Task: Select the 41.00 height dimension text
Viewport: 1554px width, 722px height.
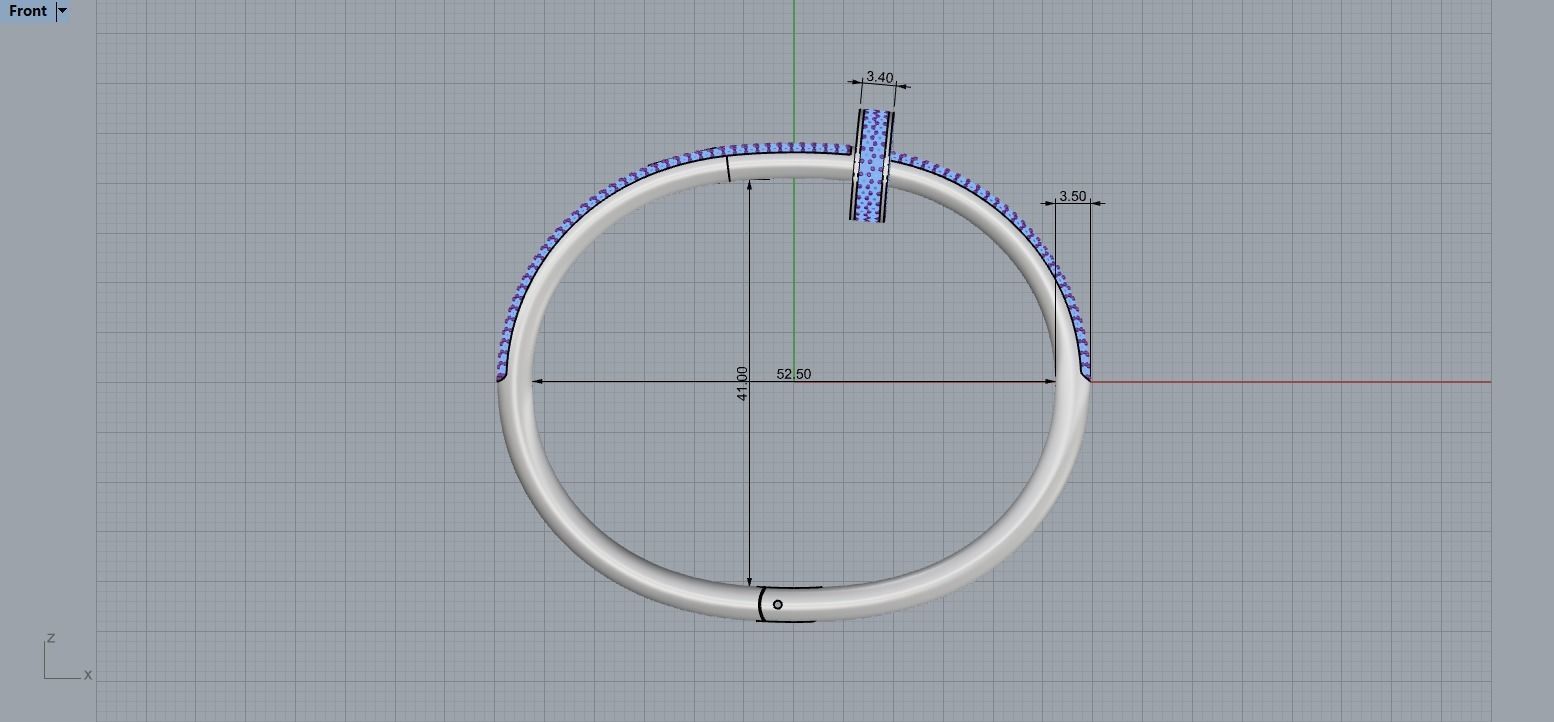Action: point(742,384)
